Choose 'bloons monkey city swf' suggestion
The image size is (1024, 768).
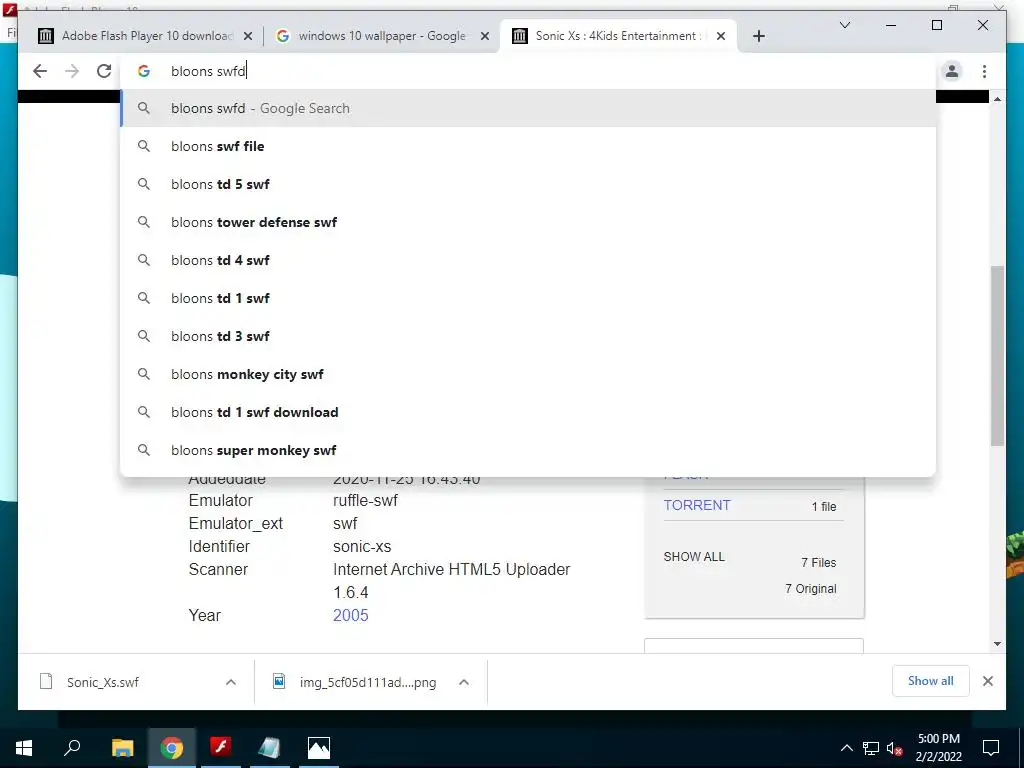(528, 374)
